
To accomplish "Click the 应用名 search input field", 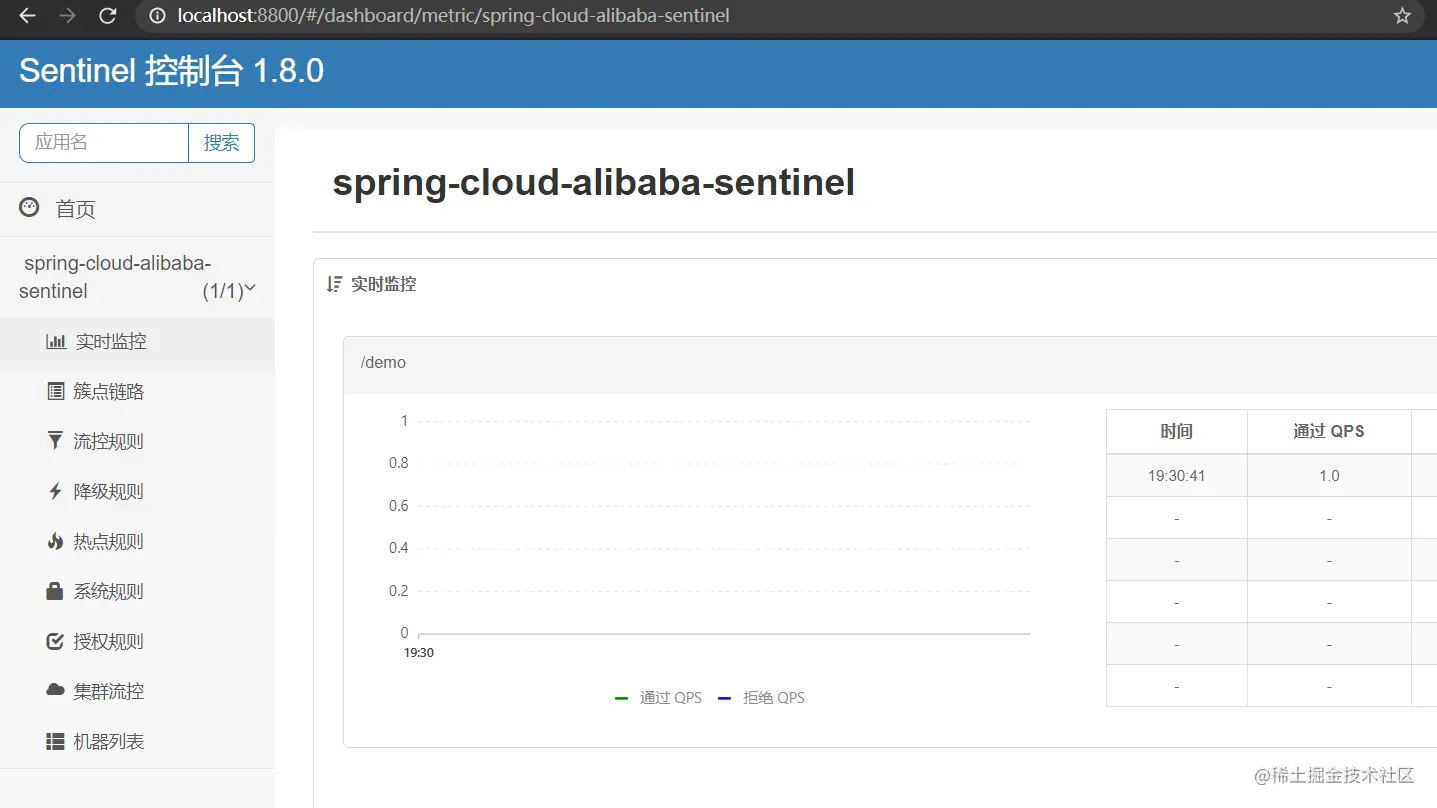I will coord(104,143).
